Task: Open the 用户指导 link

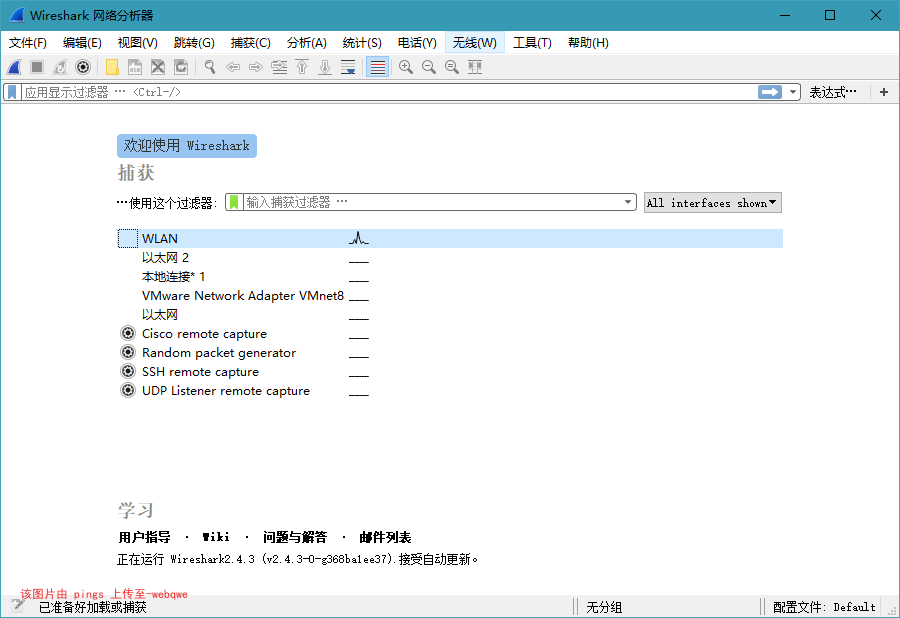Action: pos(145,537)
